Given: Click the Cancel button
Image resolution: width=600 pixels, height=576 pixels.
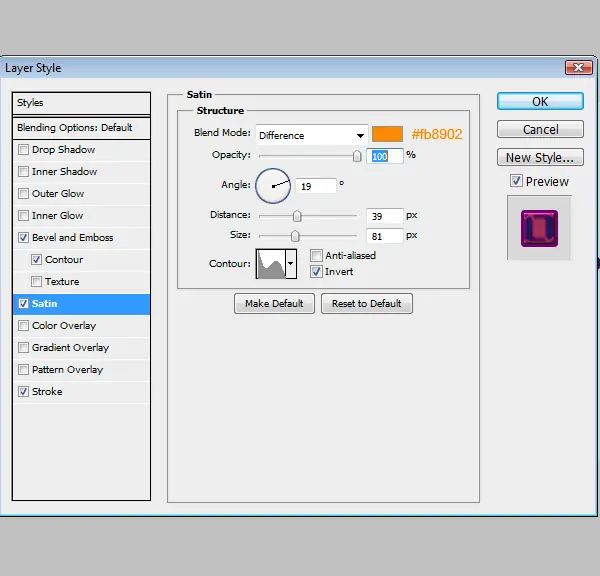Looking at the screenshot, I should (x=540, y=129).
